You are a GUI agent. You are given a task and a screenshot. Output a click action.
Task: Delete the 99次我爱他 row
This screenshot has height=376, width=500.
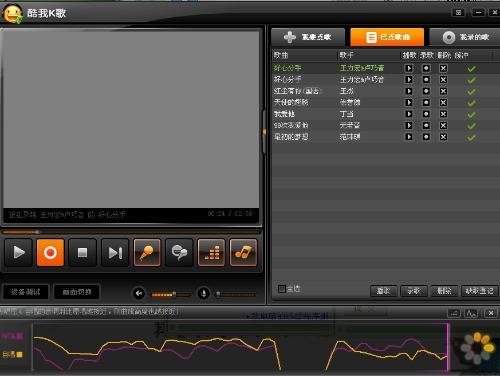click(443, 125)
